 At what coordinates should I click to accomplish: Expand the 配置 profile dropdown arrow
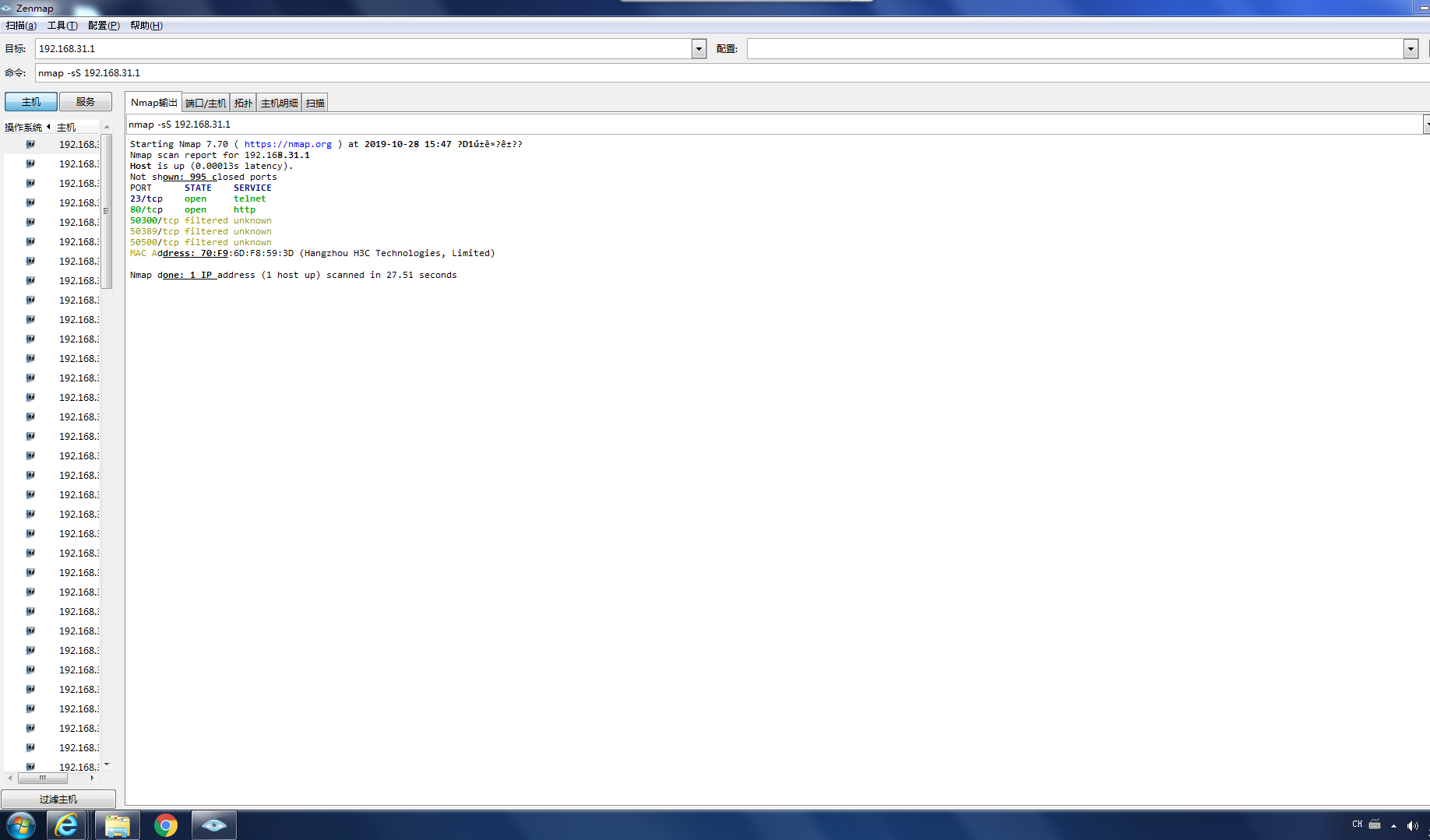(1411, 49)
